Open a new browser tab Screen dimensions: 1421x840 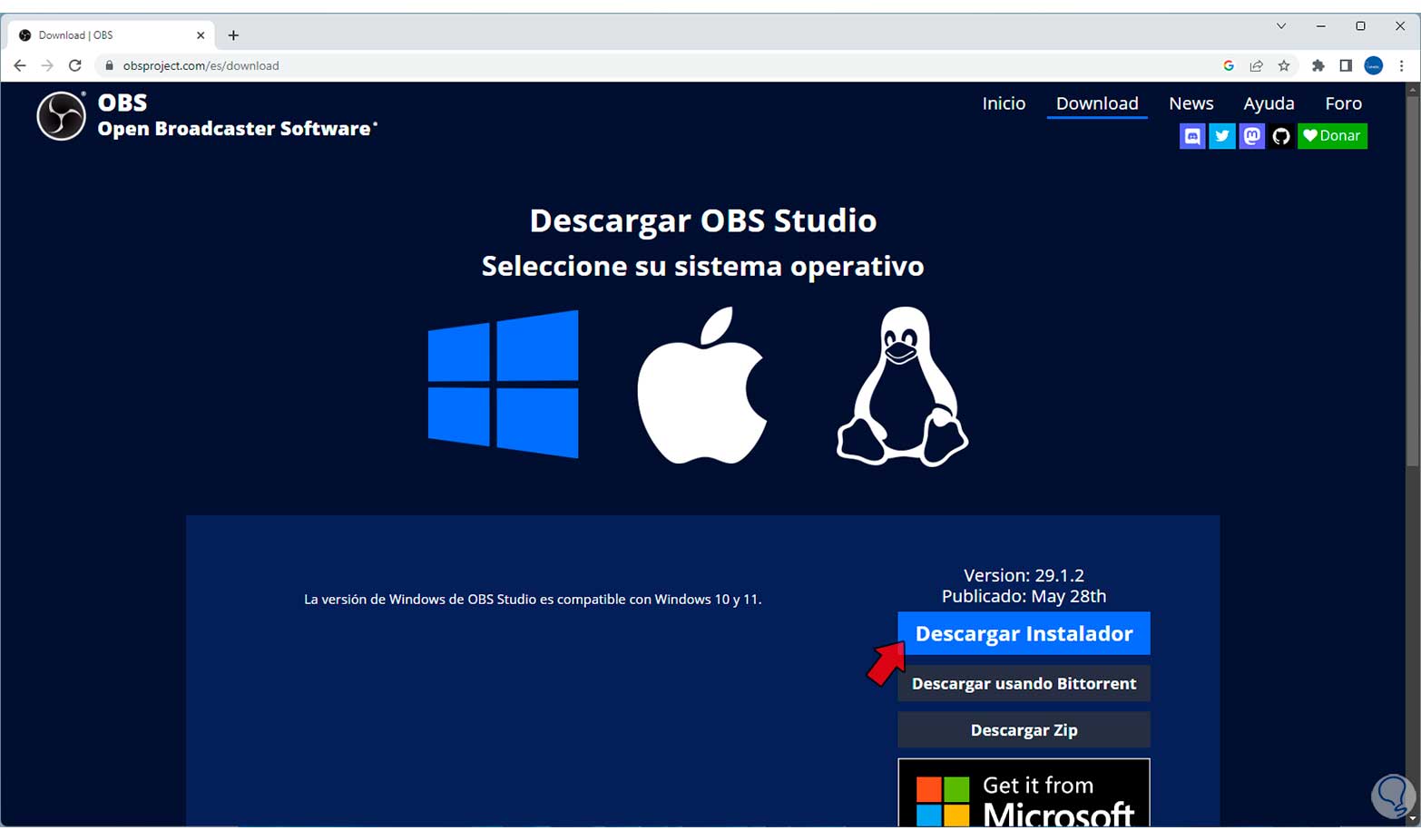coord(233,35)
